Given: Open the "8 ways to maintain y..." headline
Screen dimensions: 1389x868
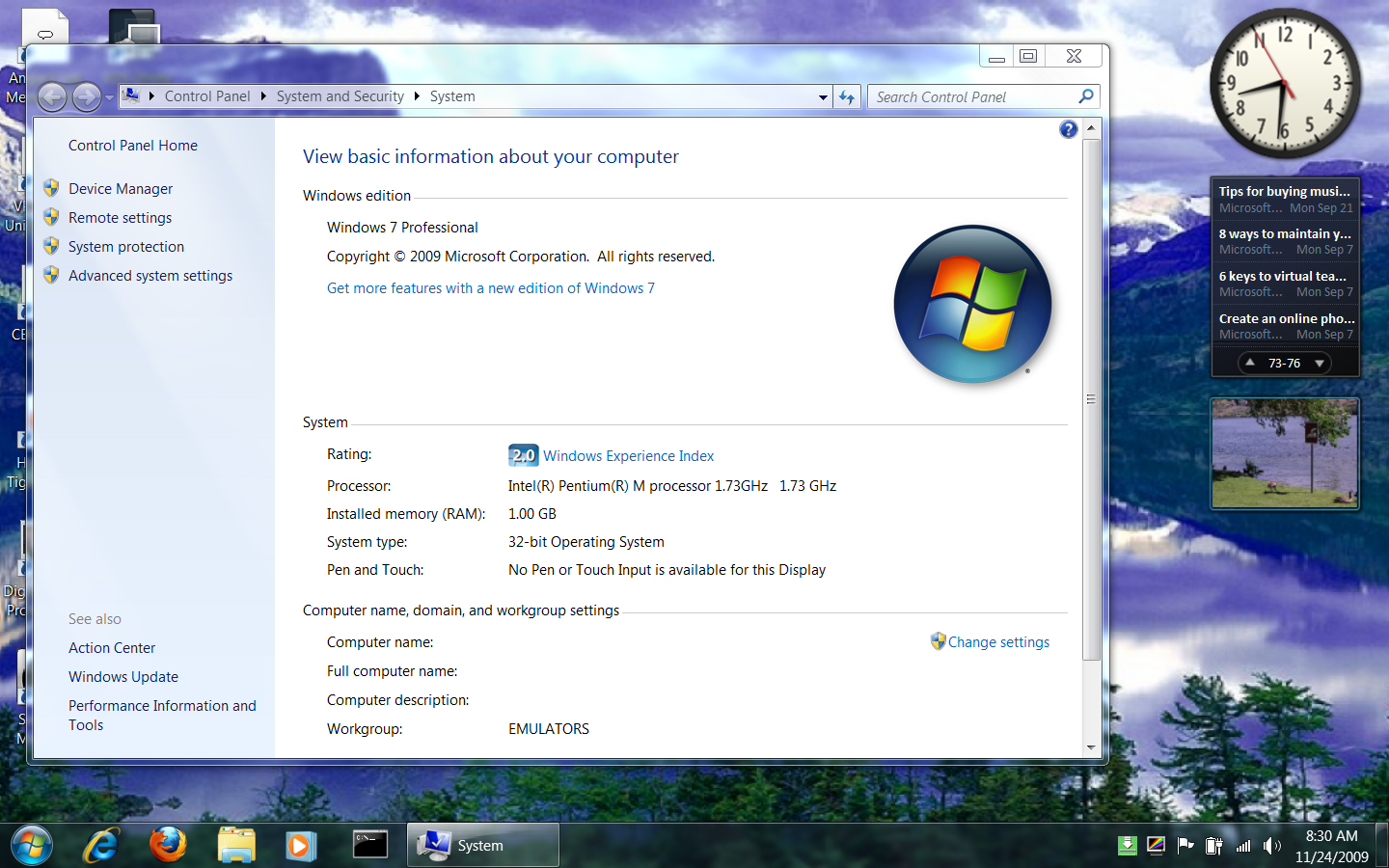Looking at the screenshot, I should point(1285,233).
